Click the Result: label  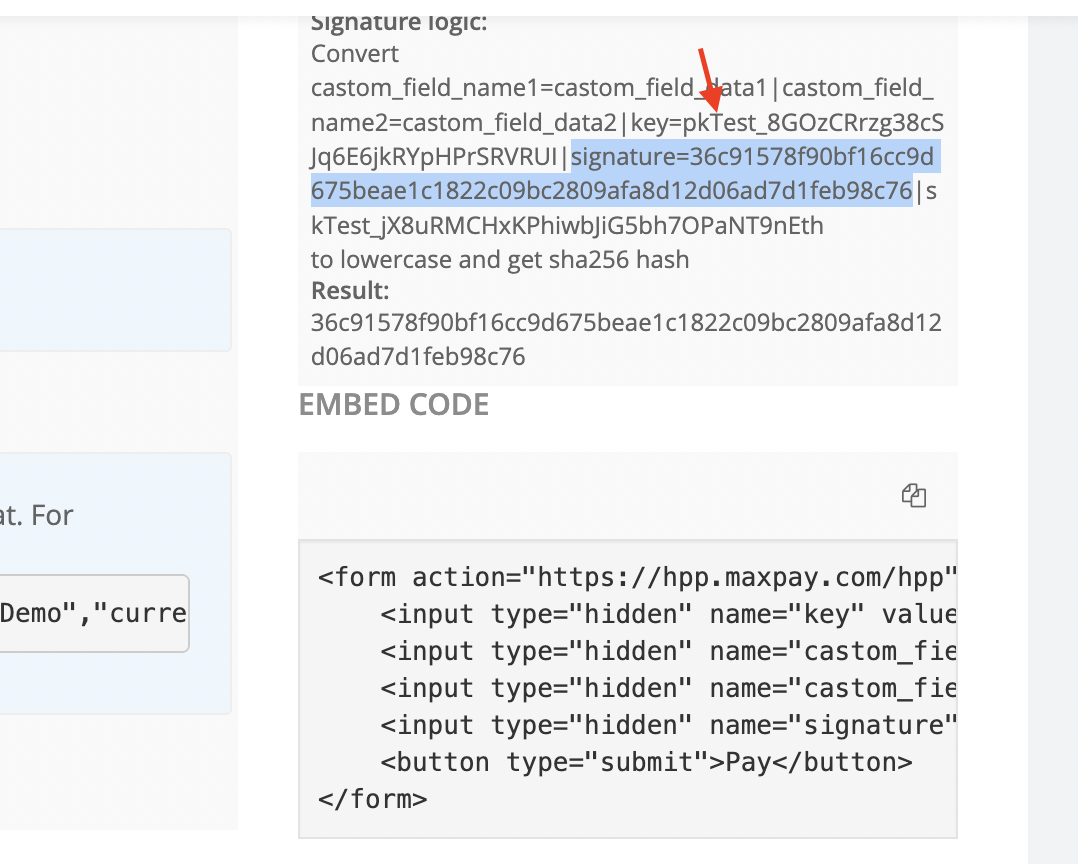(x=350, y=291)
